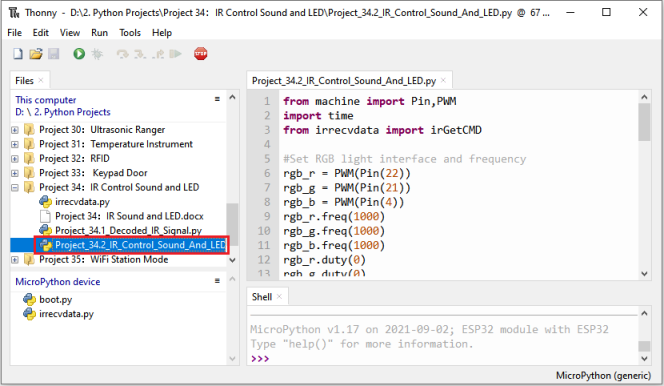Viewport: 664px width, 386px height.
Task: Click the Step into toolbar icon
Action: [x=140, y=54]
